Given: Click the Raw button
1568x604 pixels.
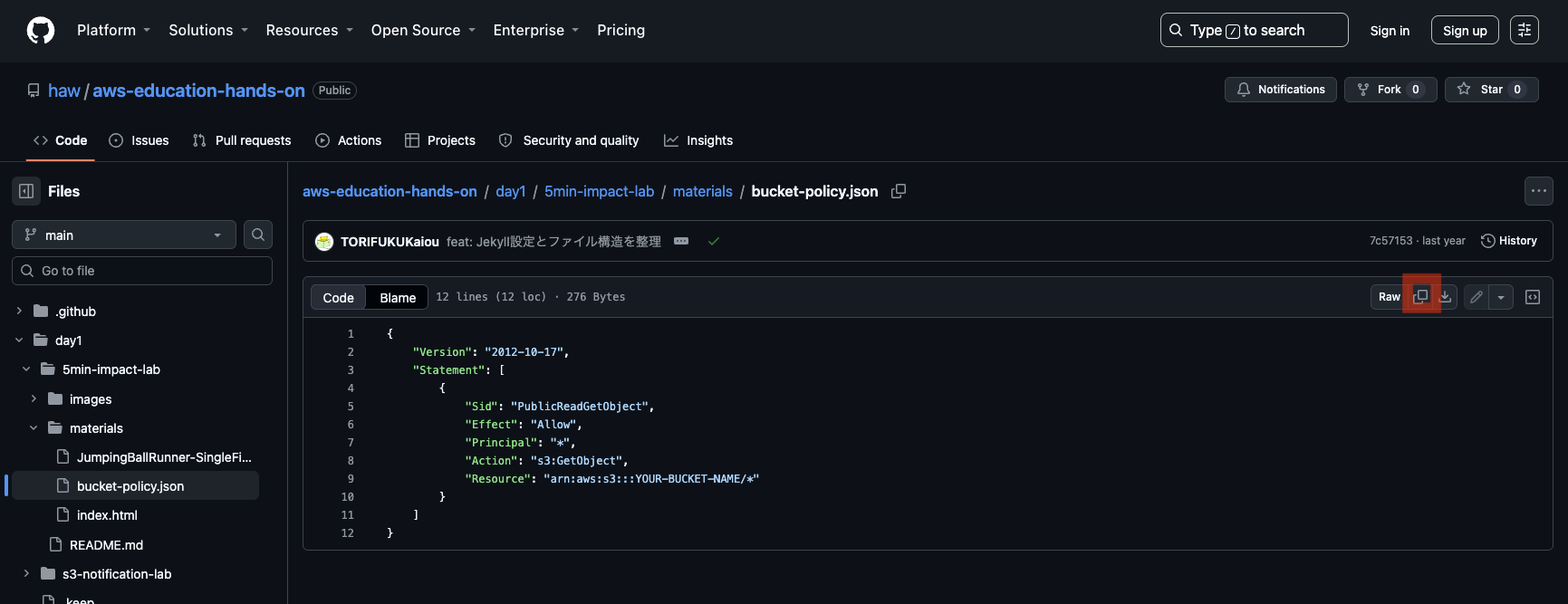Looking at the screenshot, I should tap(1390, 297).
